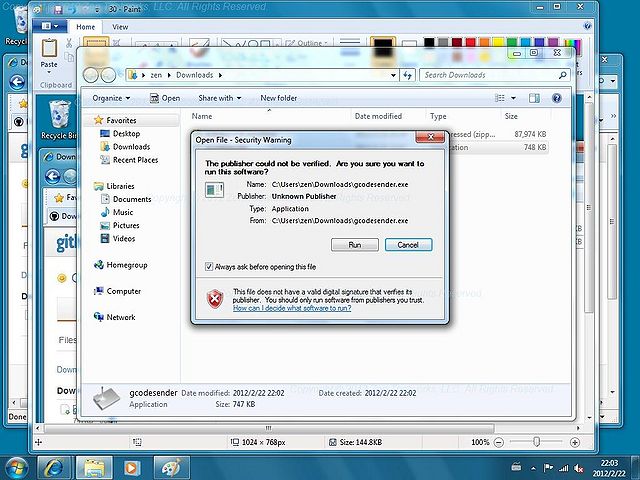Click the network signal icon in system tray

point(564,468)
